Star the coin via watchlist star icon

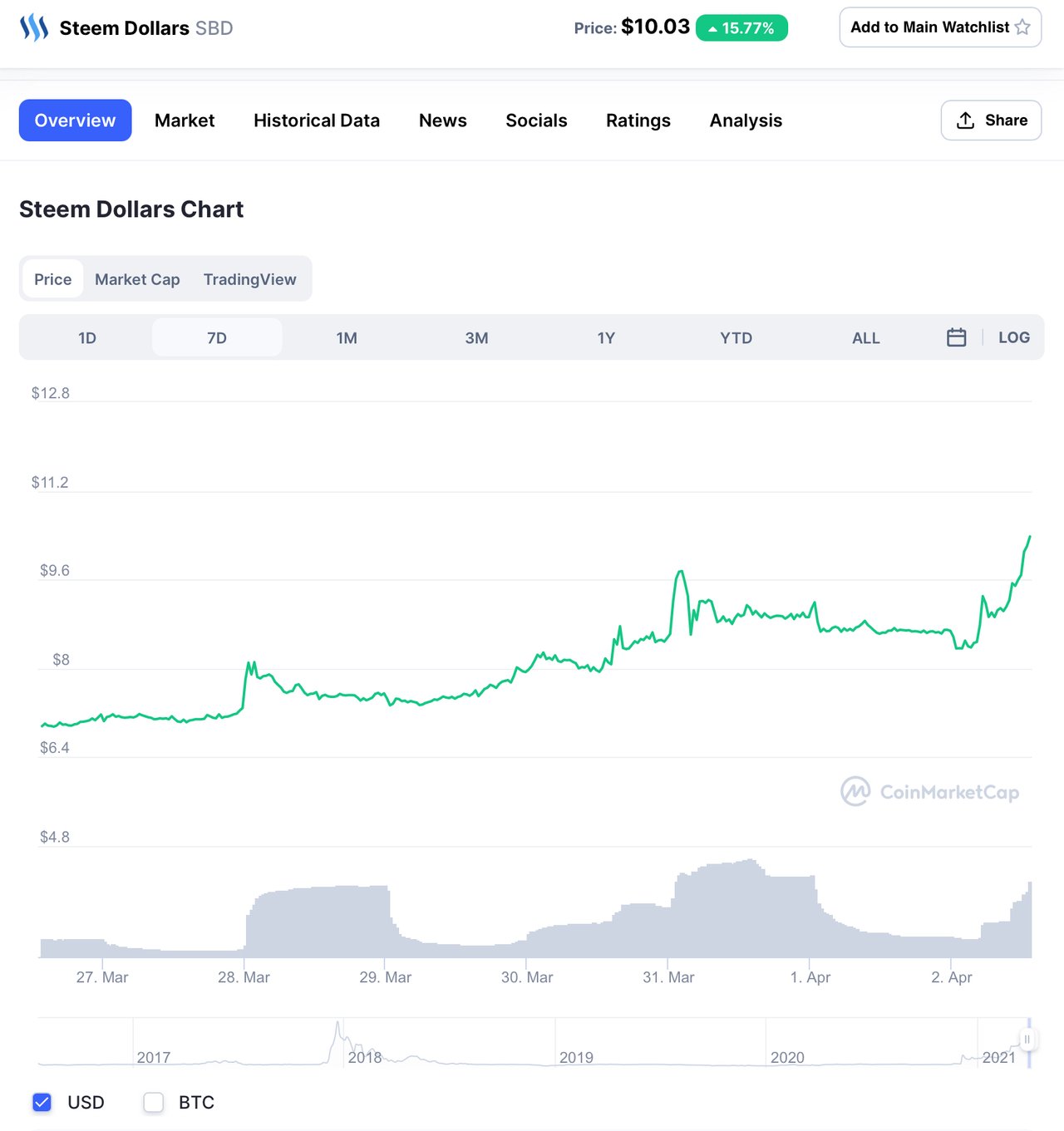pos(1022,27)
